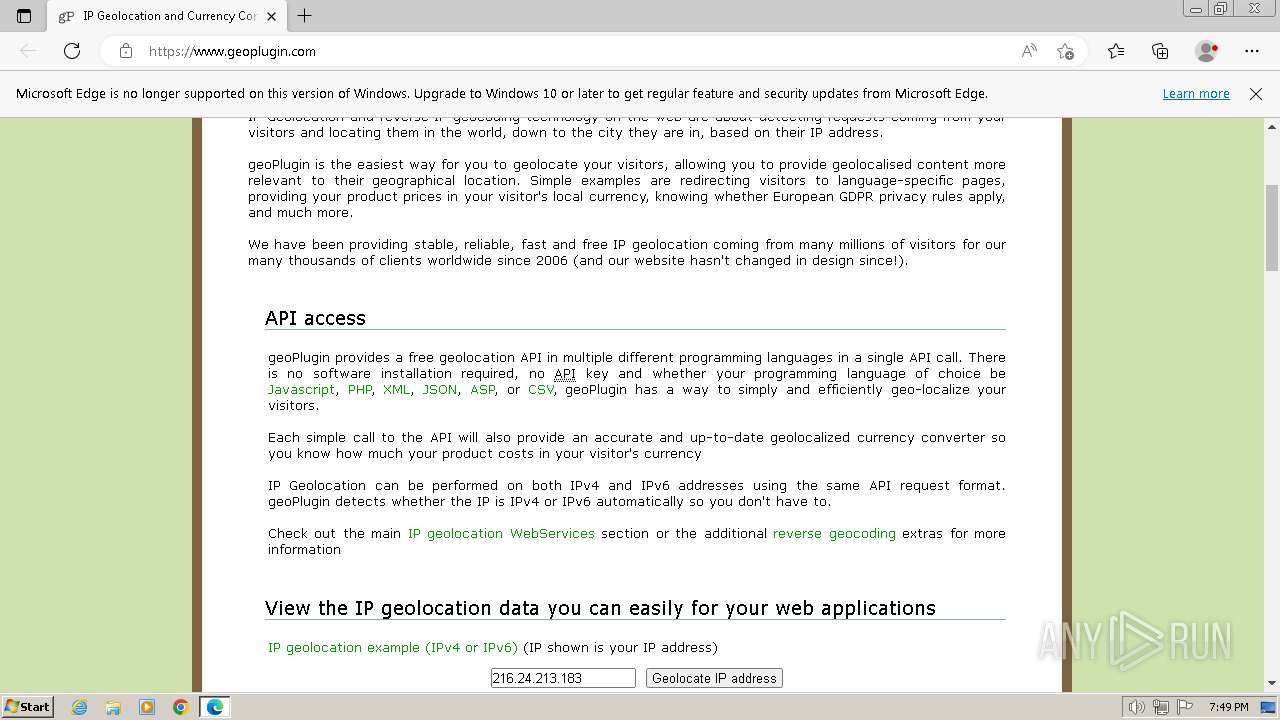
Task: Open the XML API link
Action: (396, 390)
